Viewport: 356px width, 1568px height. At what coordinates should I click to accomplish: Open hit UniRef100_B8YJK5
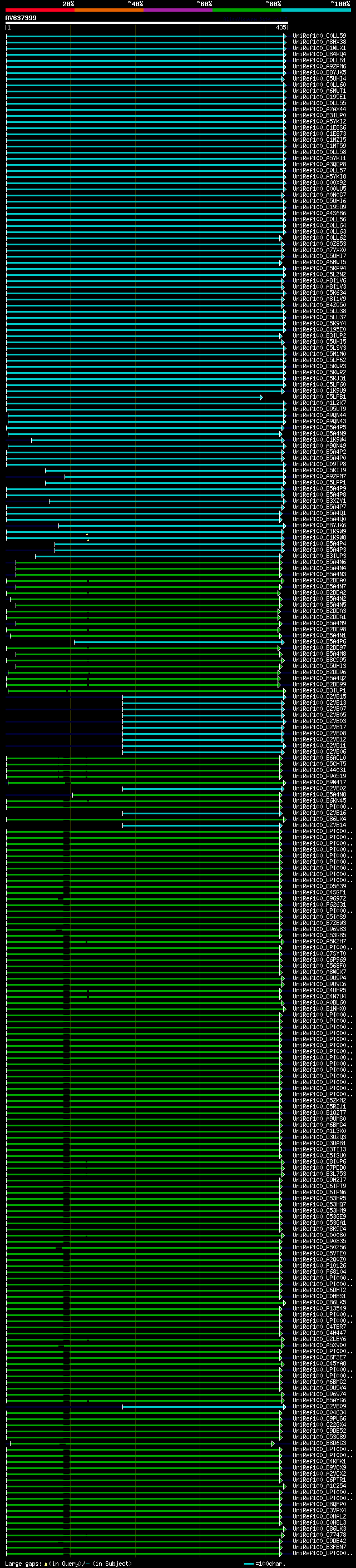(319, 72)
